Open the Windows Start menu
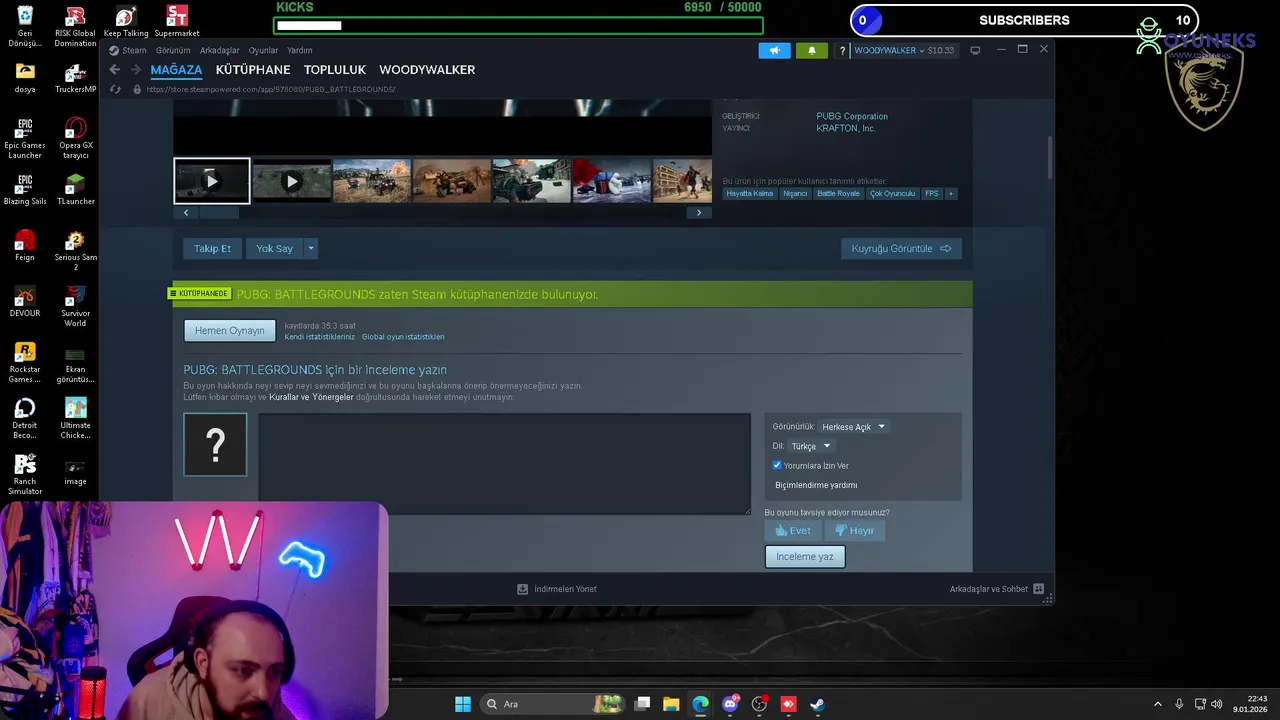1280x720 pixels. [463, 704]
